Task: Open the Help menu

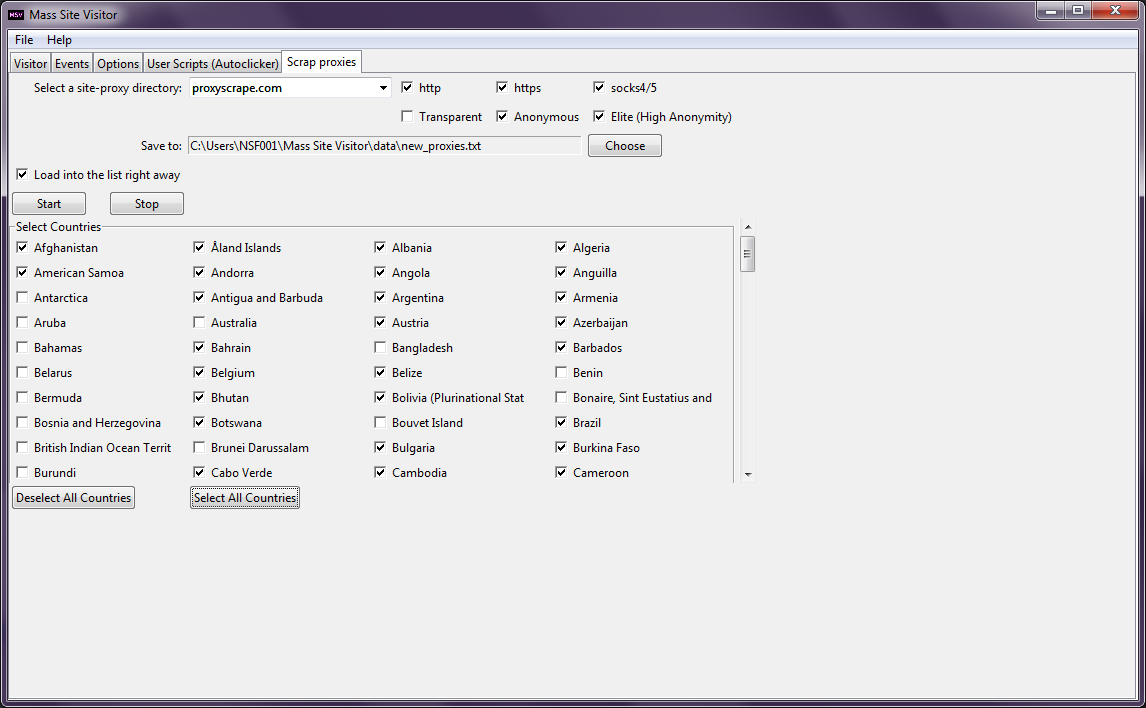Action: click(x=59, y=40)
